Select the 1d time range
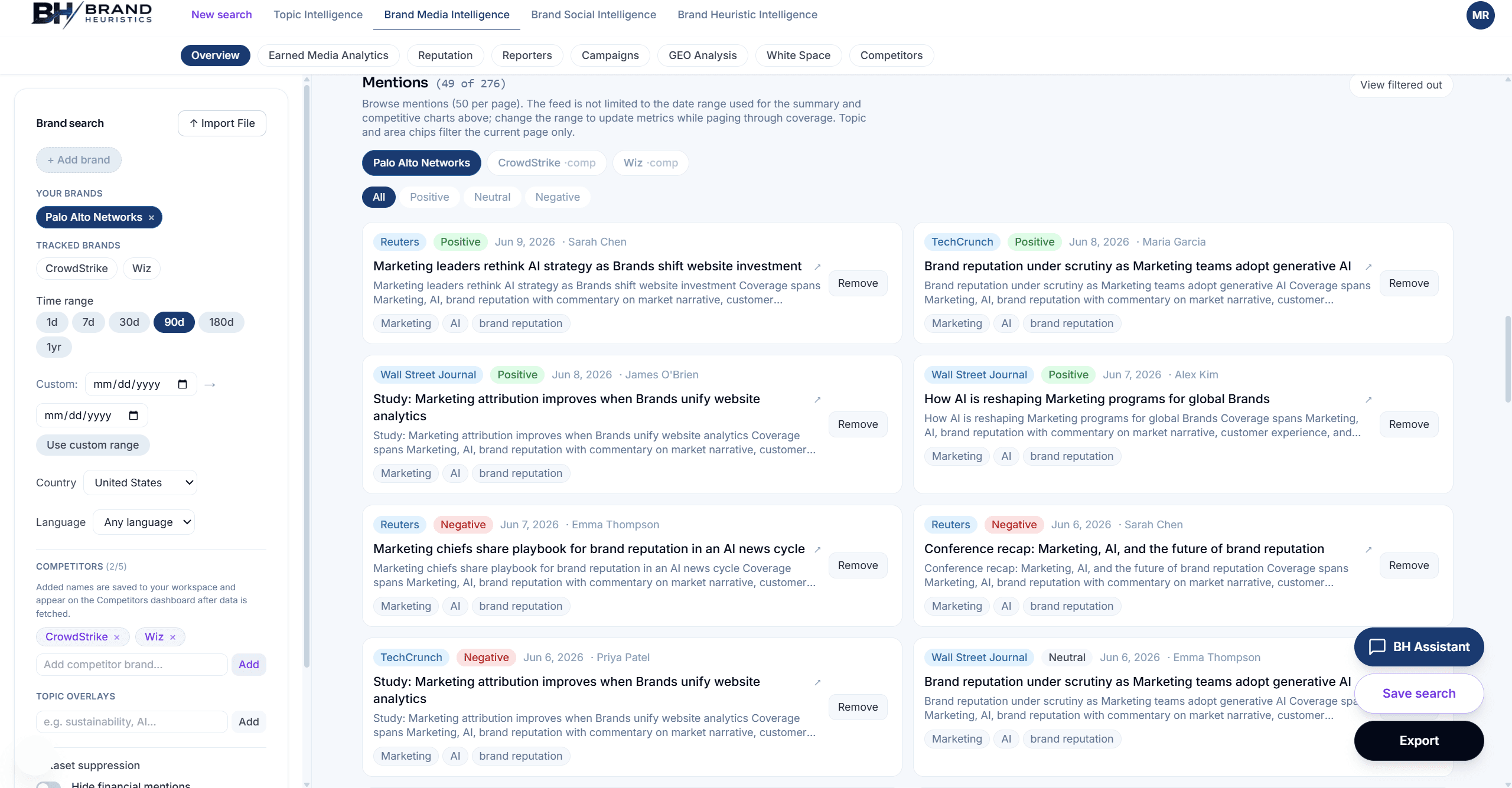1512x788 pixels. pyautogui.click(x=52, y=322)
